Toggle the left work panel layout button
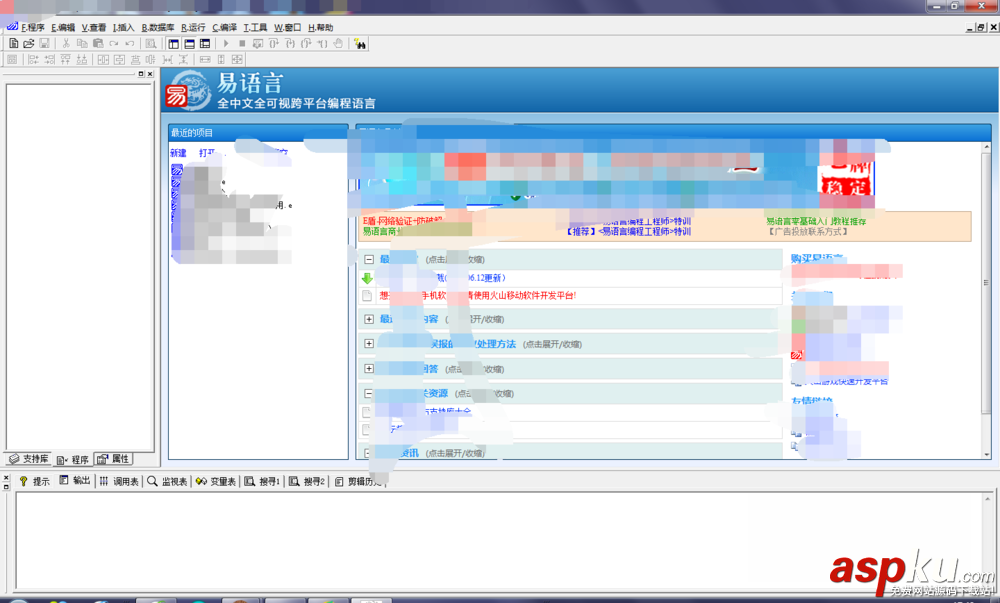The image size is (1000, 603). pos(173,43)
